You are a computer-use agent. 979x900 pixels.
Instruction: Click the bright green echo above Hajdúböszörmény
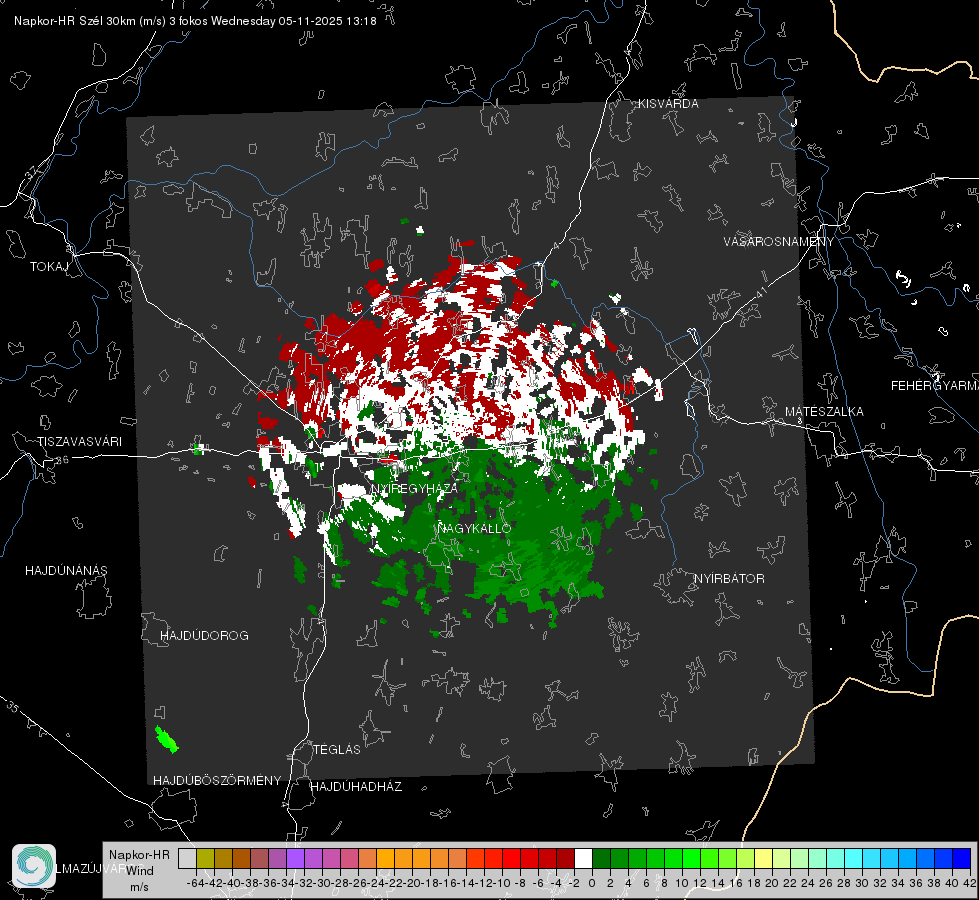(166, 739)
